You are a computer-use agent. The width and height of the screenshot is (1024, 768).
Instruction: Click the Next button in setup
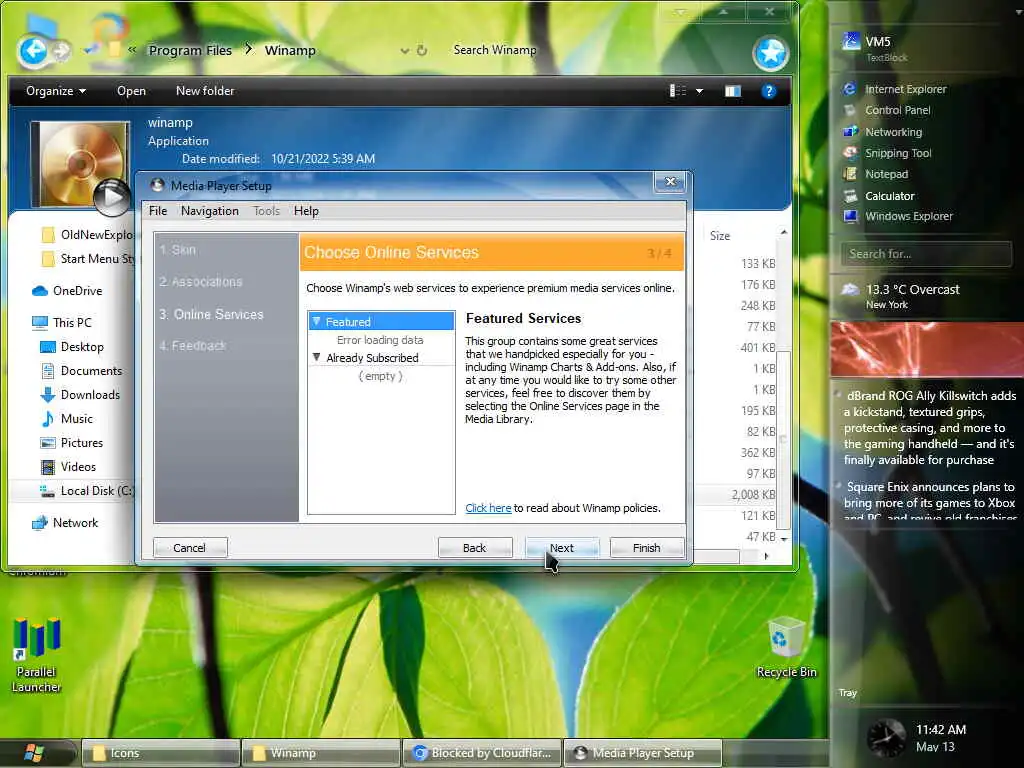(x=562, y=548)
